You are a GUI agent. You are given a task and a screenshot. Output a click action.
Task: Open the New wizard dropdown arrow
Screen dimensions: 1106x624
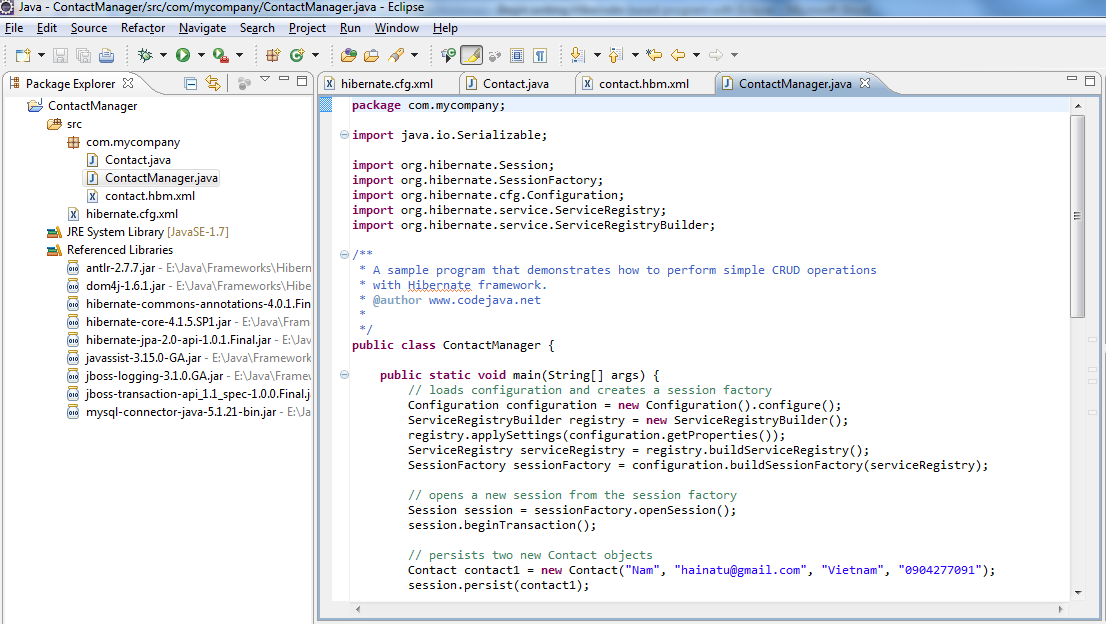click(41, 55)
